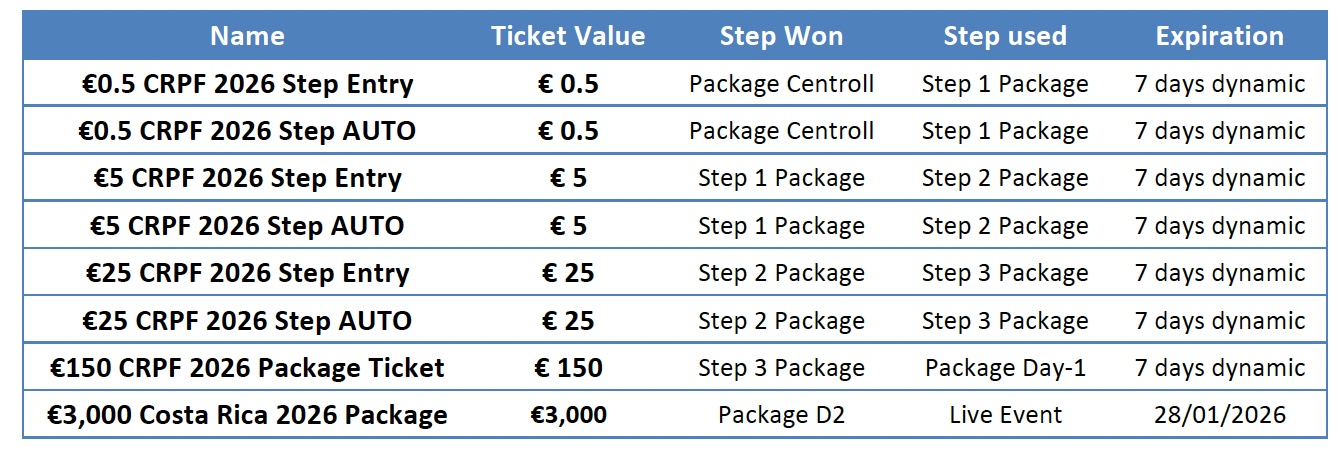
Task: Select the Step used column header
Action: point(1004,37)
